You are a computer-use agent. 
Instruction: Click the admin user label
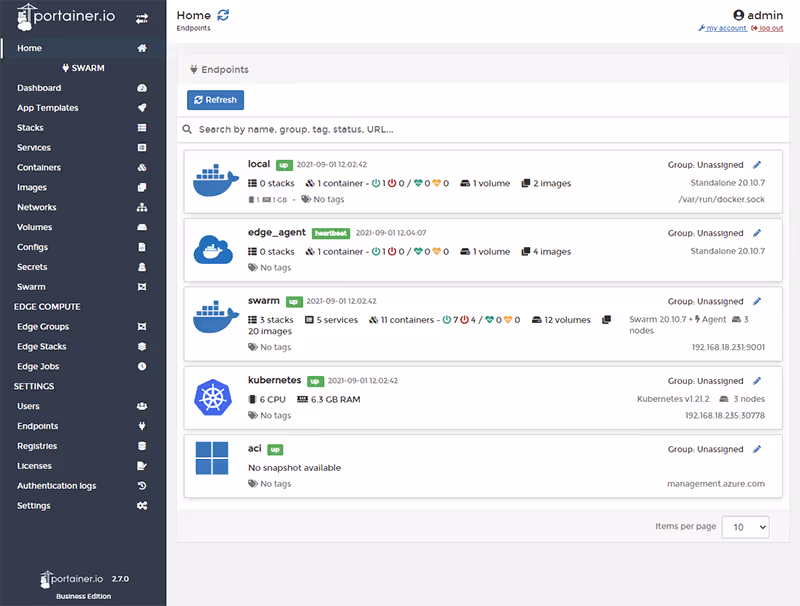click(x=758, y=15)
